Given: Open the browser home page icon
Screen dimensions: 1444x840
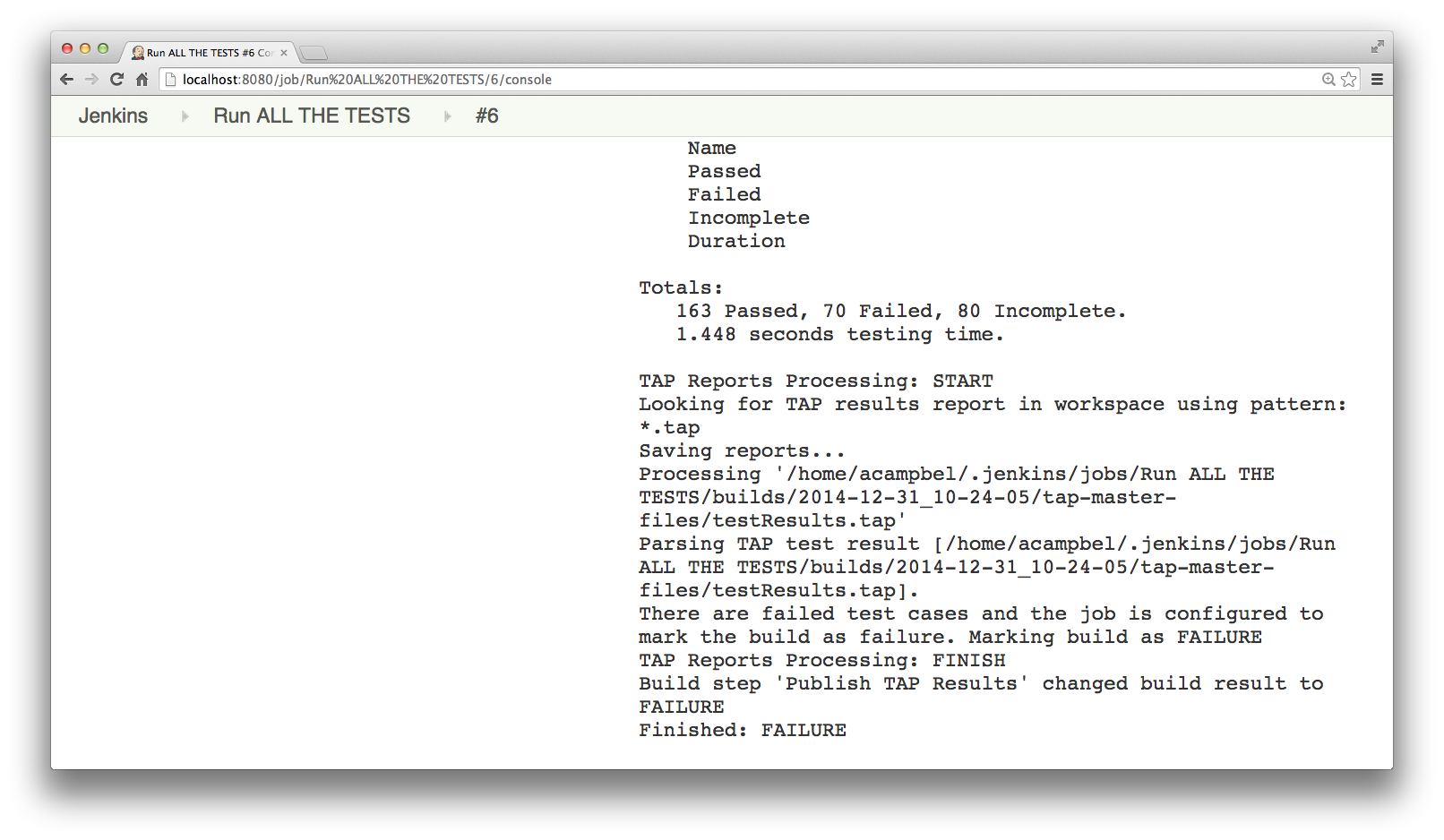Looking at the screenshot, I should [x=142, y=80].
